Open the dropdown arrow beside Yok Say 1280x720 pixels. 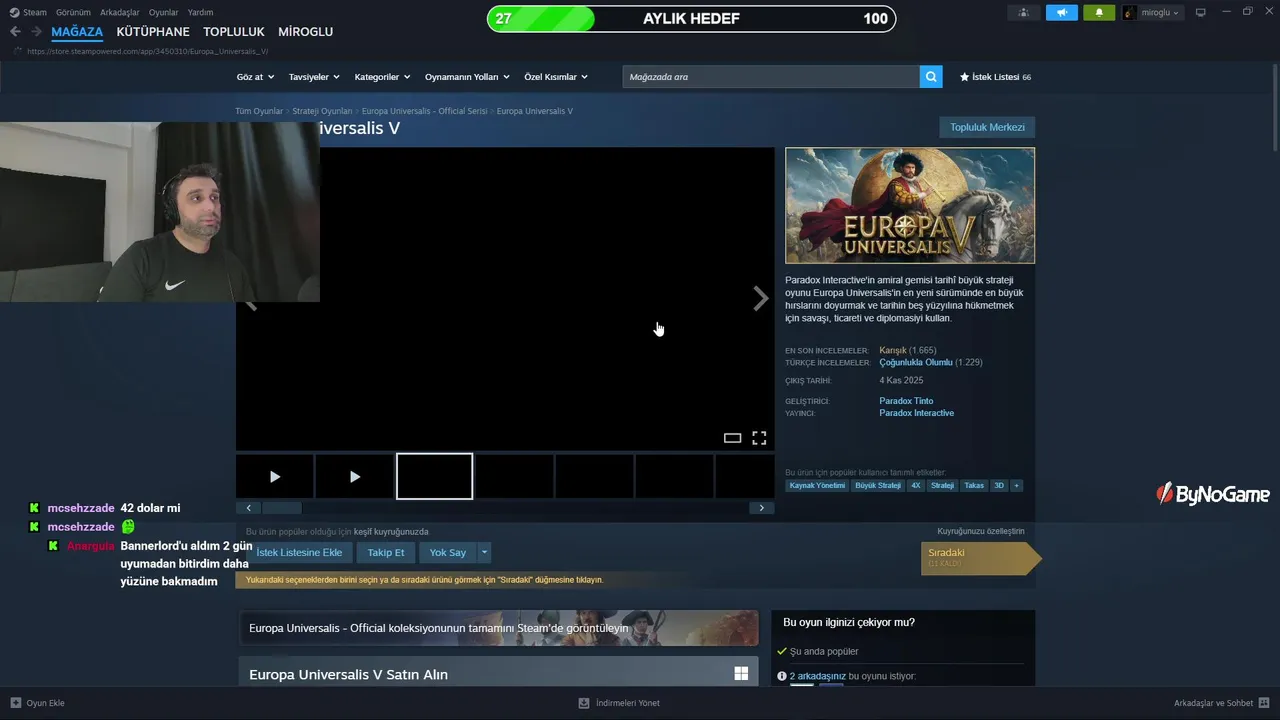(485, 552)
